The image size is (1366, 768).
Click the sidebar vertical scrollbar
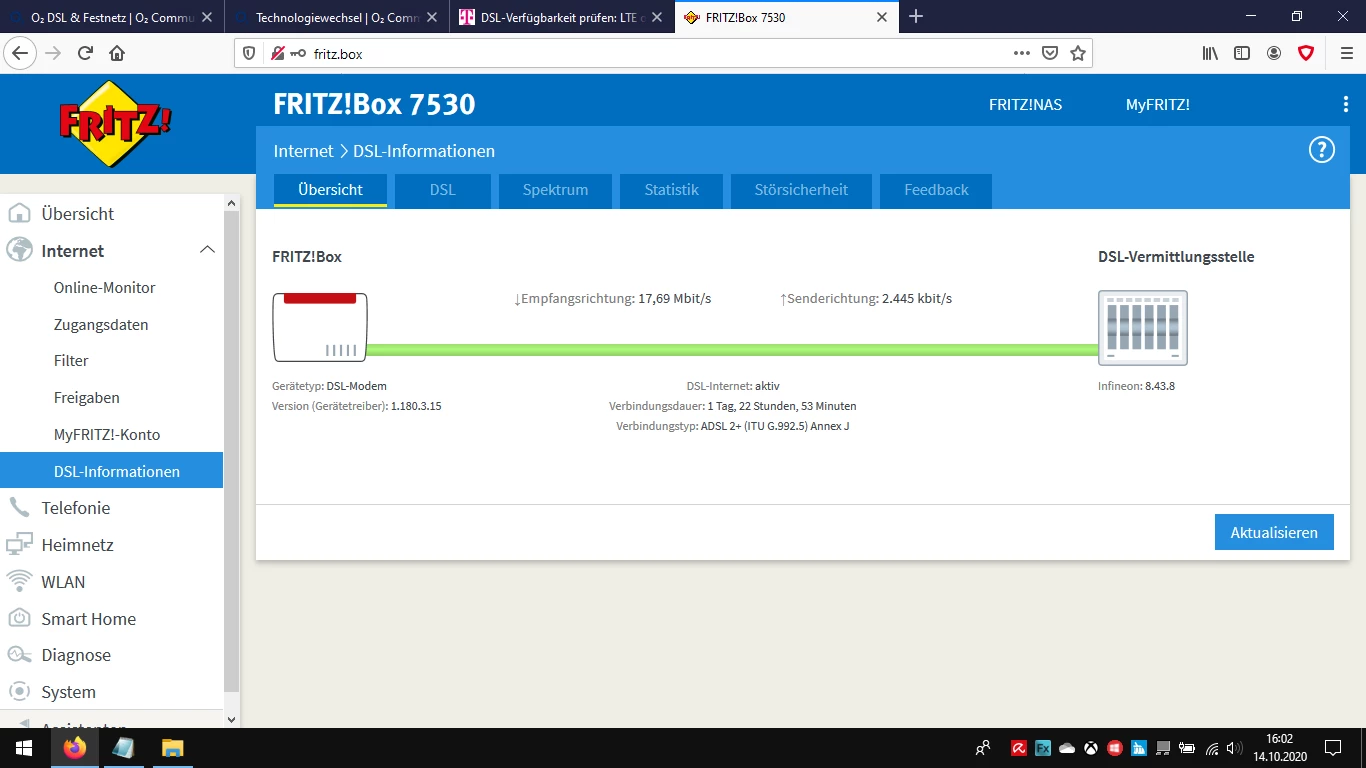[232, 450]
